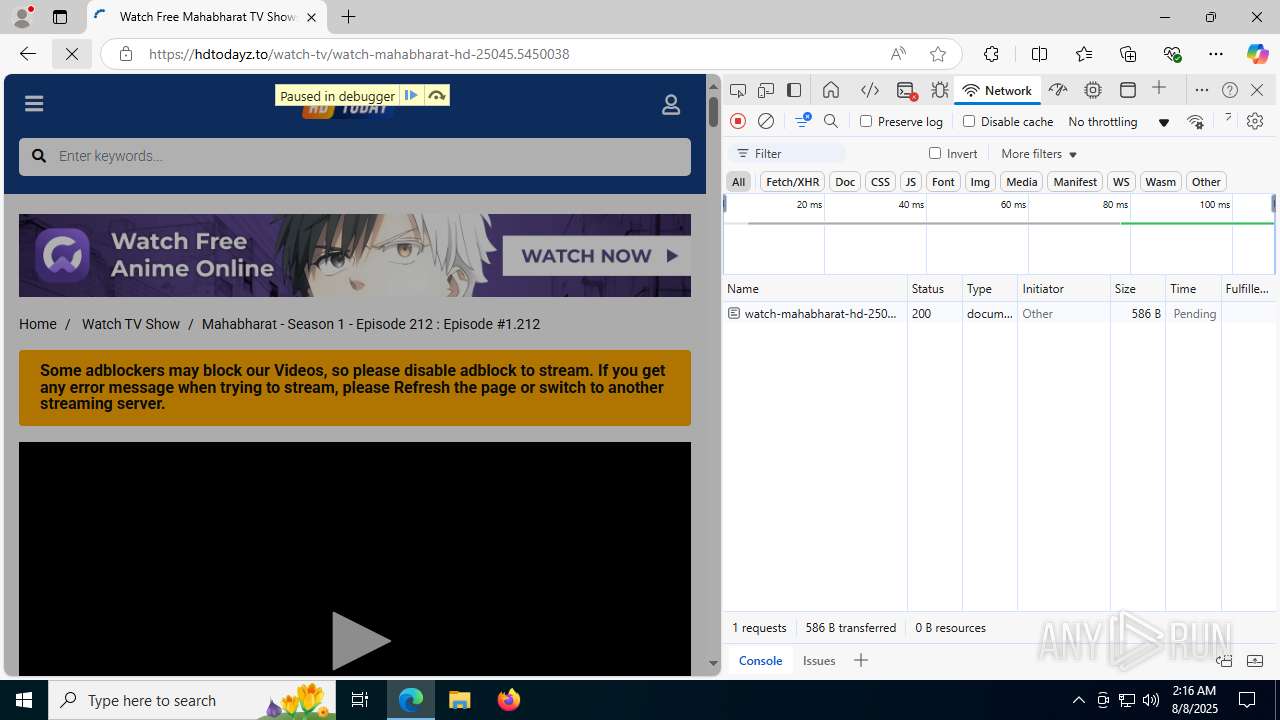The height and width of the screenshot is (720, 1280).
Task: Switch to the Console drawer tab
Action: (x=760, y=661)
